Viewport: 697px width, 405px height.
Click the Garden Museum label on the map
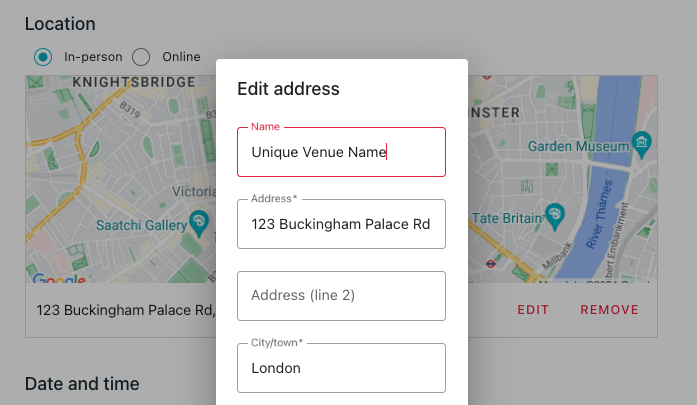coord(578,146)
